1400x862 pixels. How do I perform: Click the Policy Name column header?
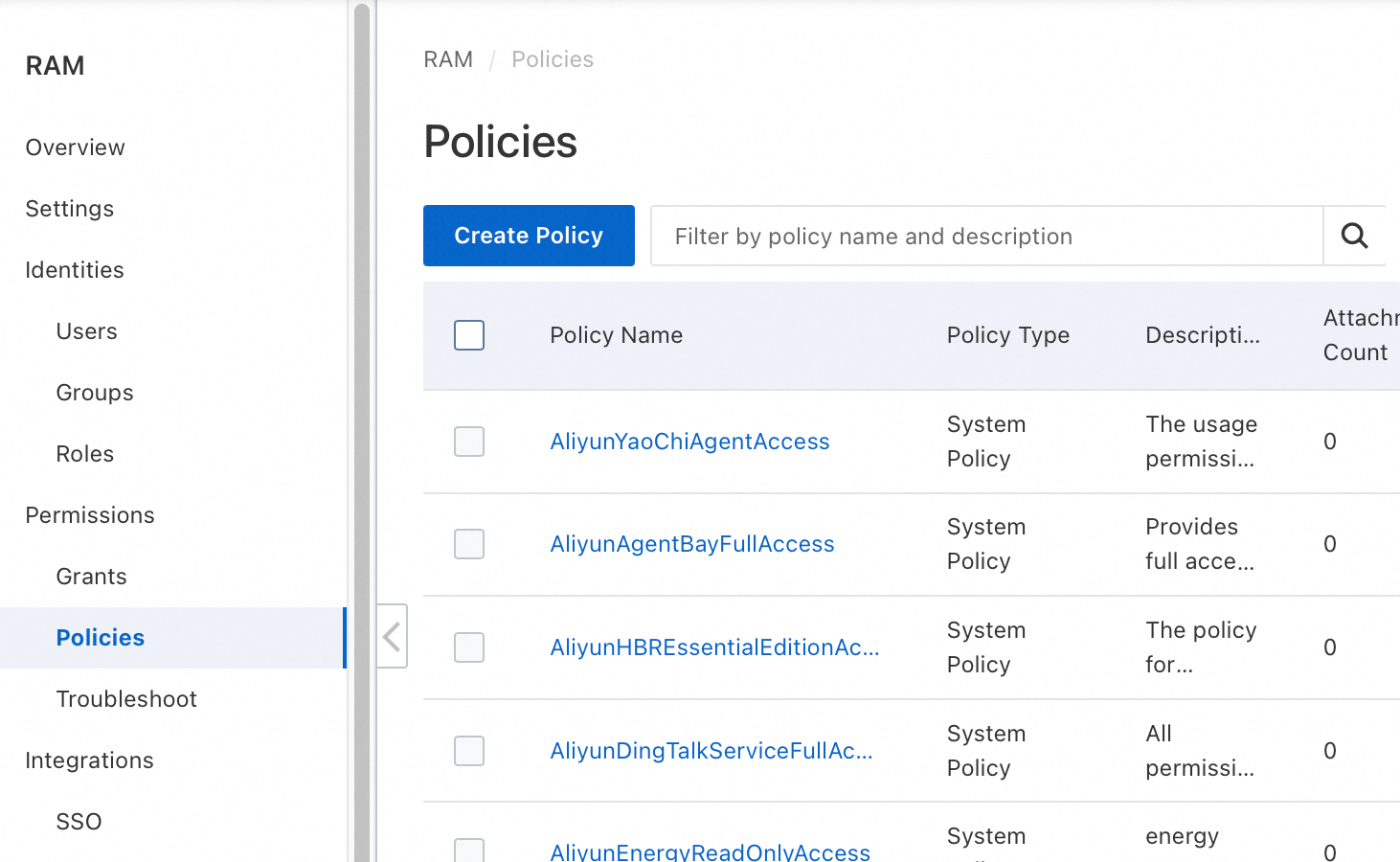point(617,335)
